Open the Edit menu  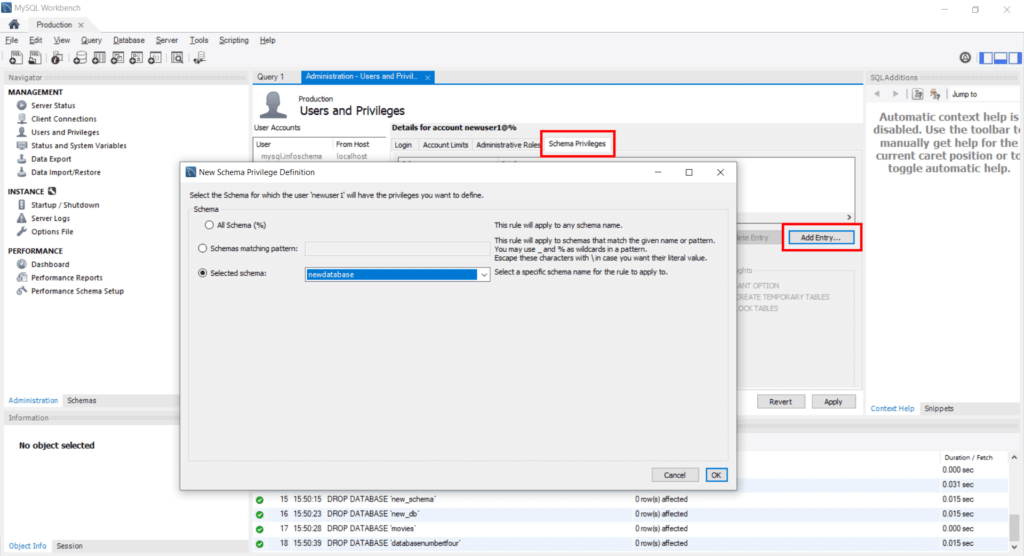(35, 41)
